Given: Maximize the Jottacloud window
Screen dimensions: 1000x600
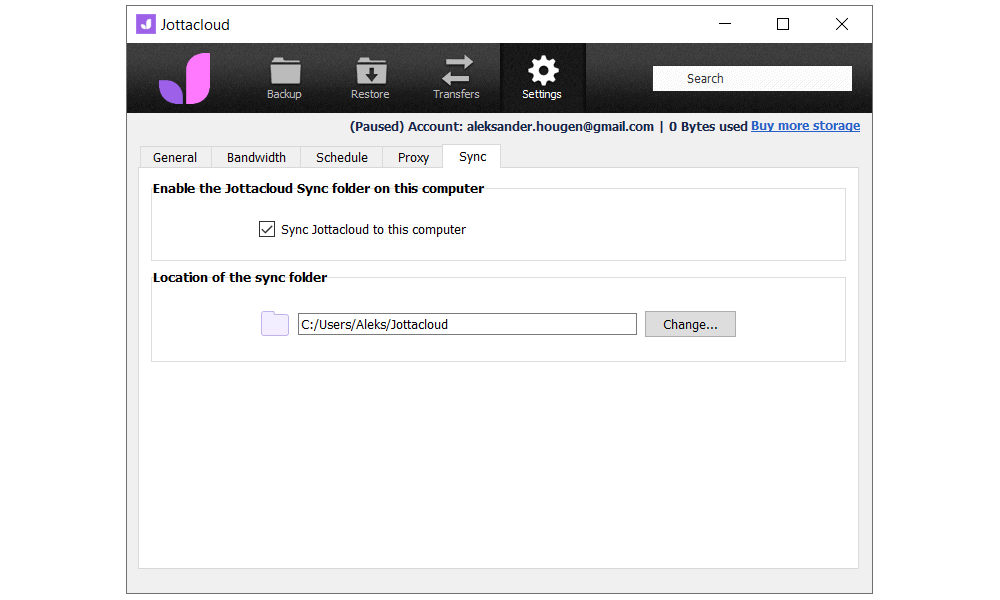Looking at the screenshot, I should (783, 24).
